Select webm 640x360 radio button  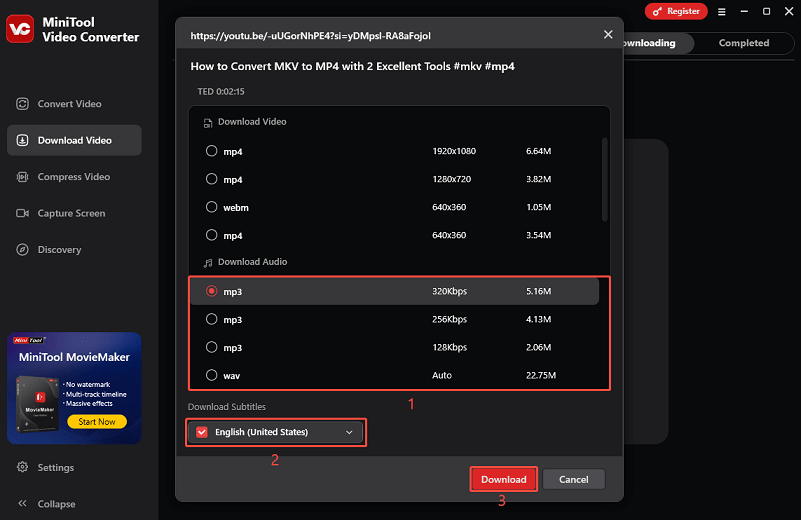211,207
